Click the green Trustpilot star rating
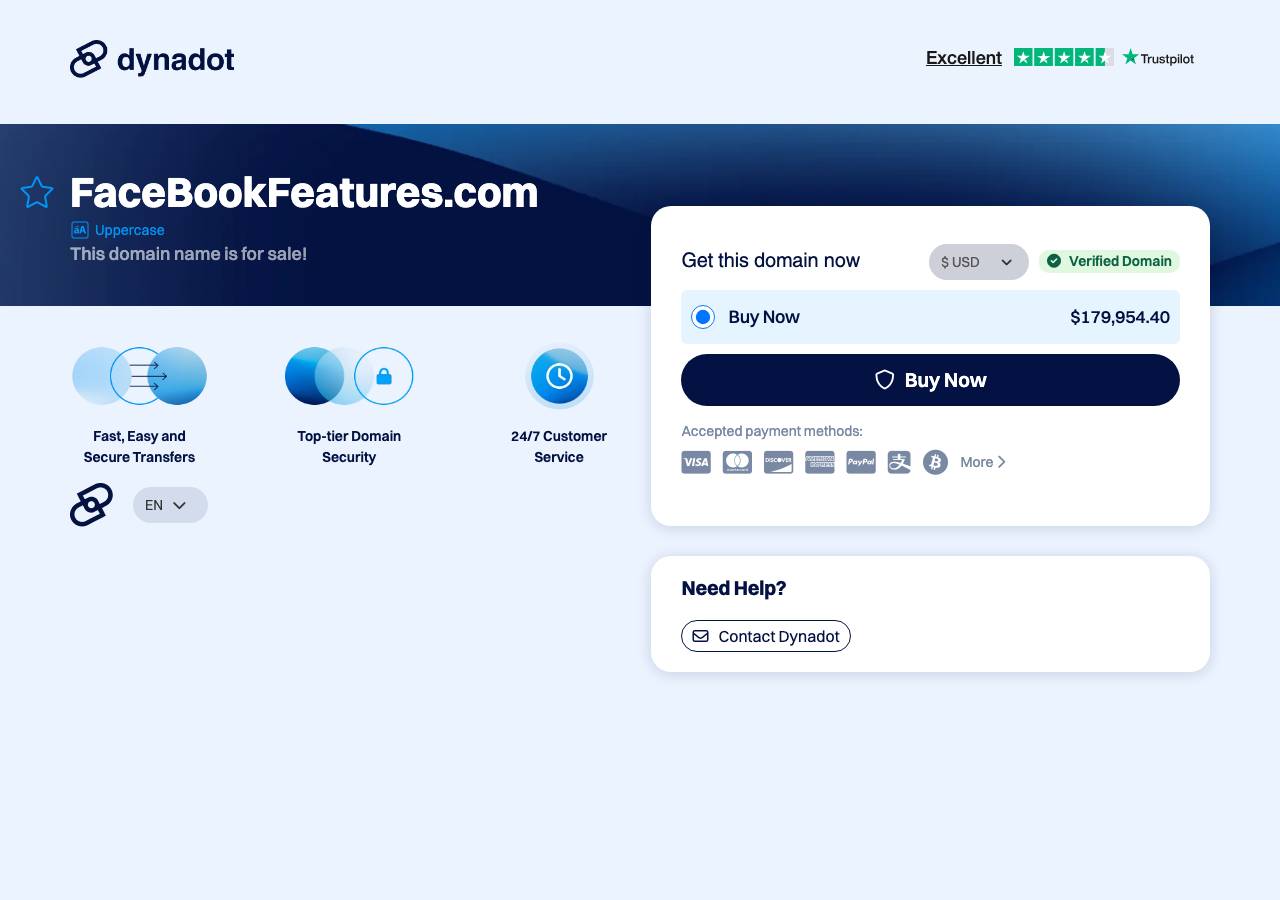This screenshot has width=1280, height=900. point(1063,58)
